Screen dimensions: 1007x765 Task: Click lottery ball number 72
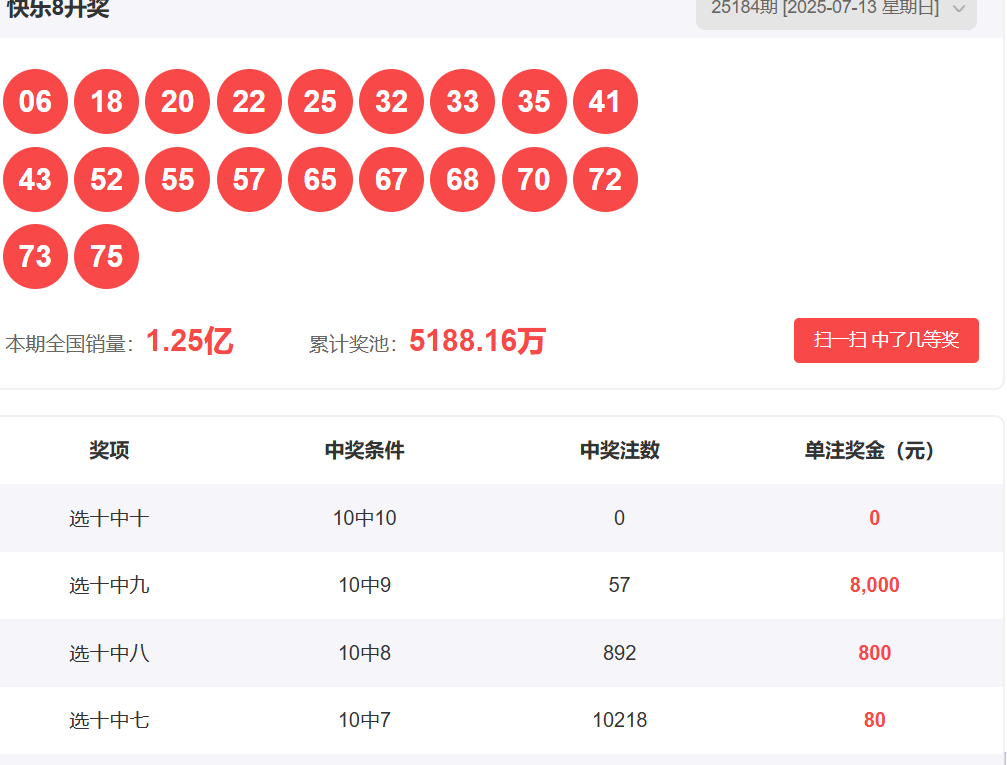click(605, 180)
